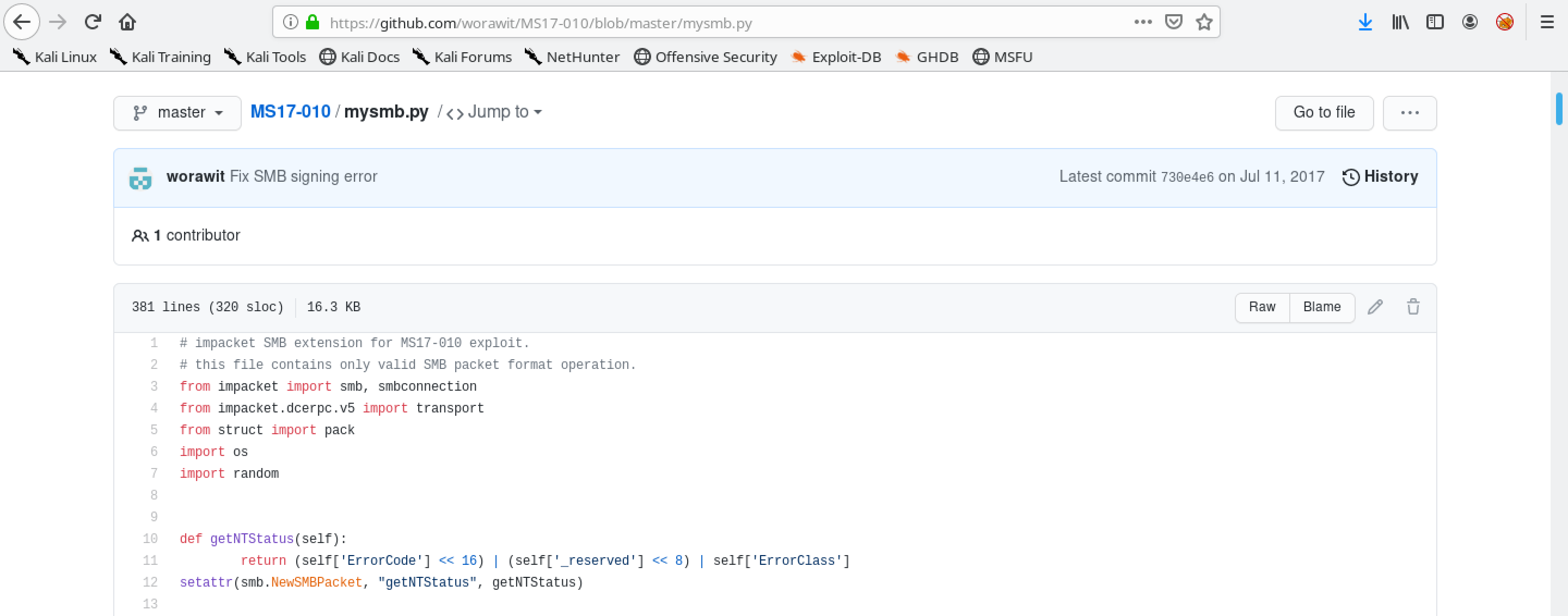Select the Blame view tab
This screenshot has height=616, width=1568.
point(1322,306)
